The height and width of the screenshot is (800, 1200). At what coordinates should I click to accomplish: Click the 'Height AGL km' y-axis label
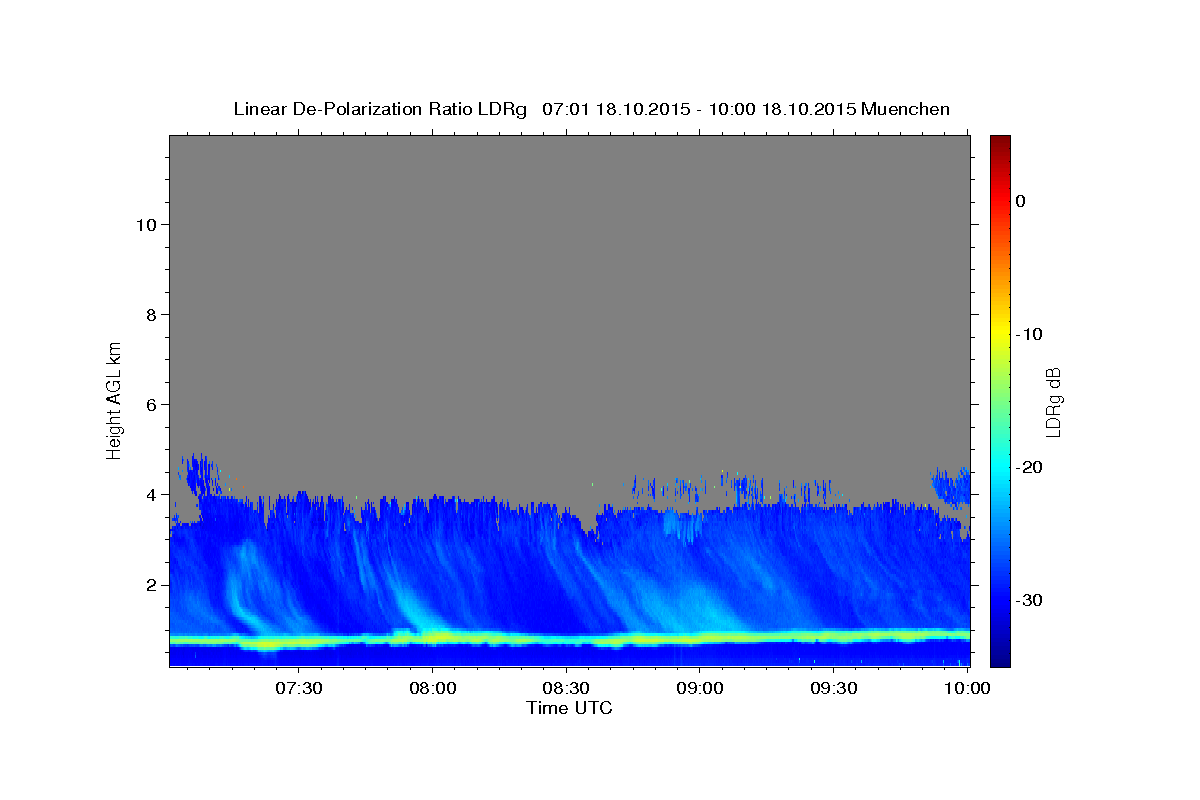coord(114,400)
